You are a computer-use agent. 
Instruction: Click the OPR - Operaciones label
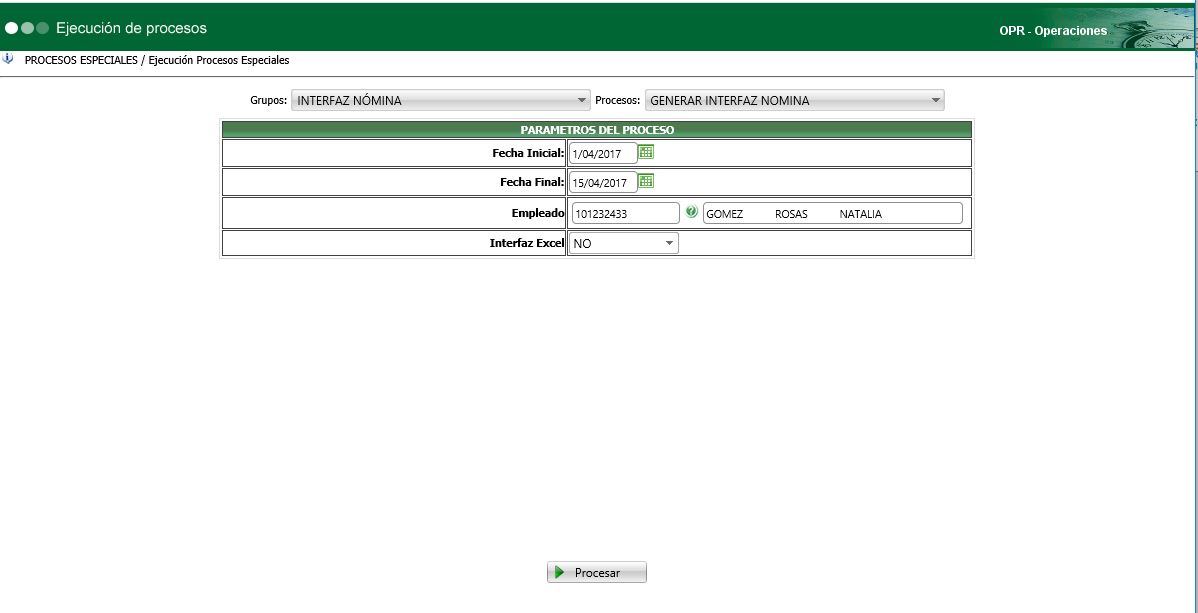[1053, 31]
